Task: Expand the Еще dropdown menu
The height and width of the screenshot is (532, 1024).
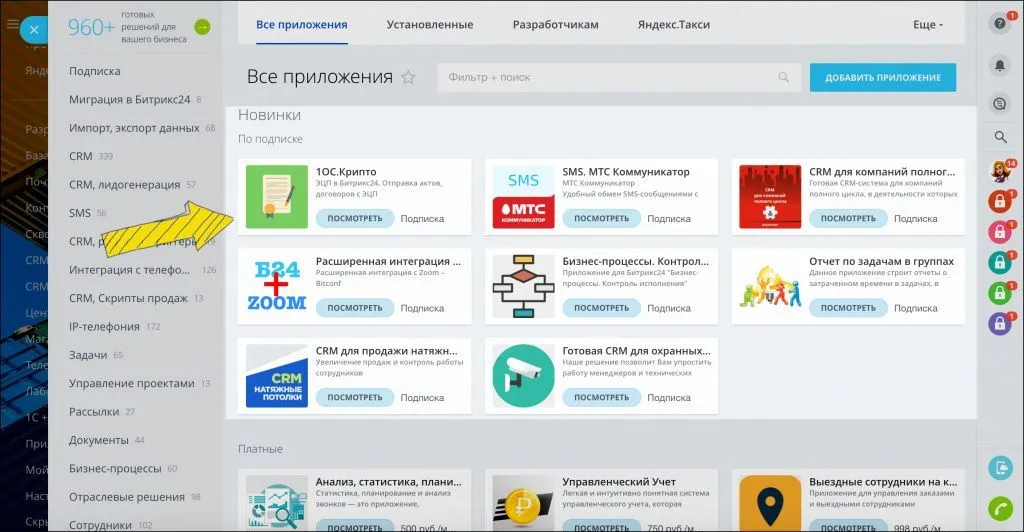Action: (927, 25)
